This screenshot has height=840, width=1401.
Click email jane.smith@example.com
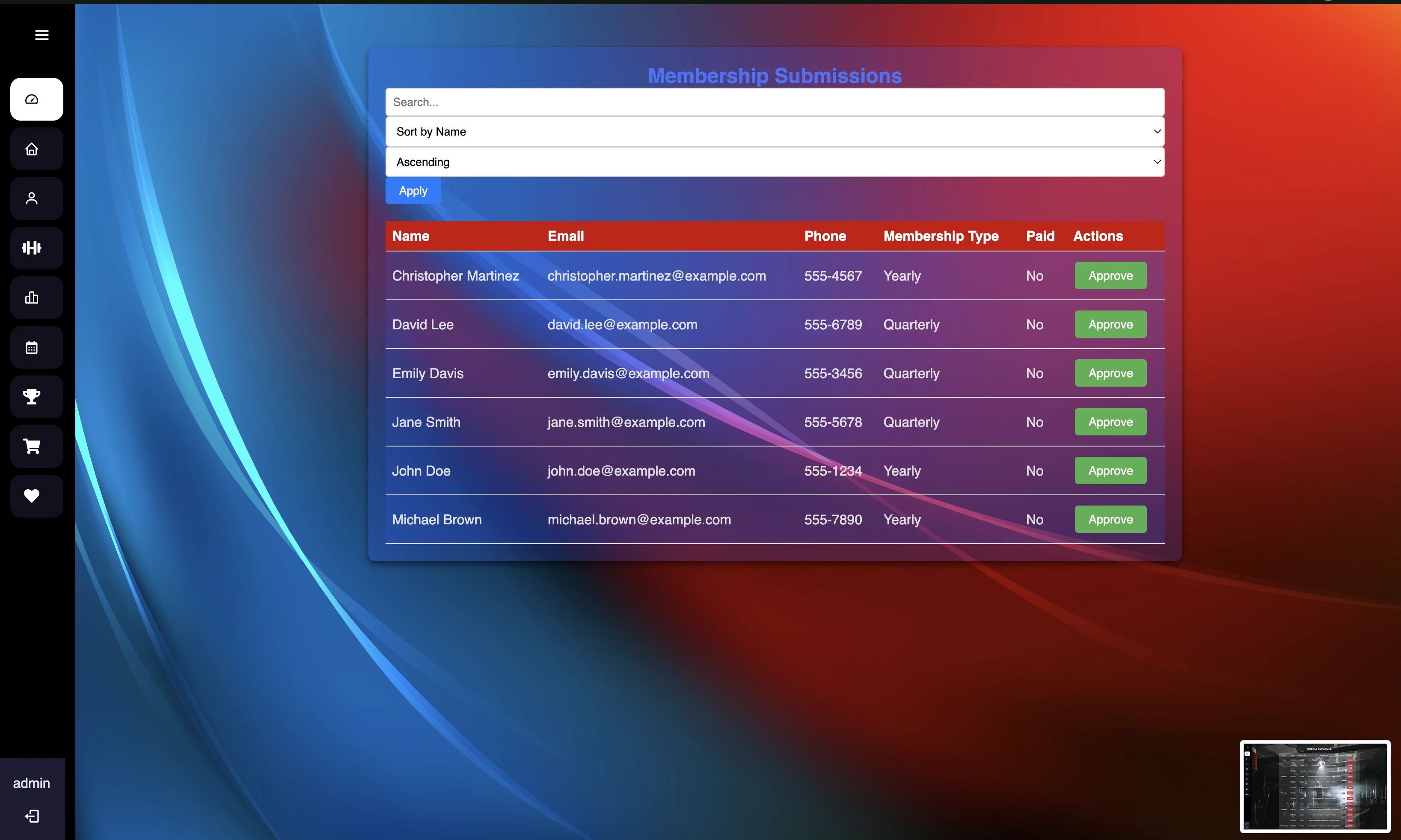point(626,422)
